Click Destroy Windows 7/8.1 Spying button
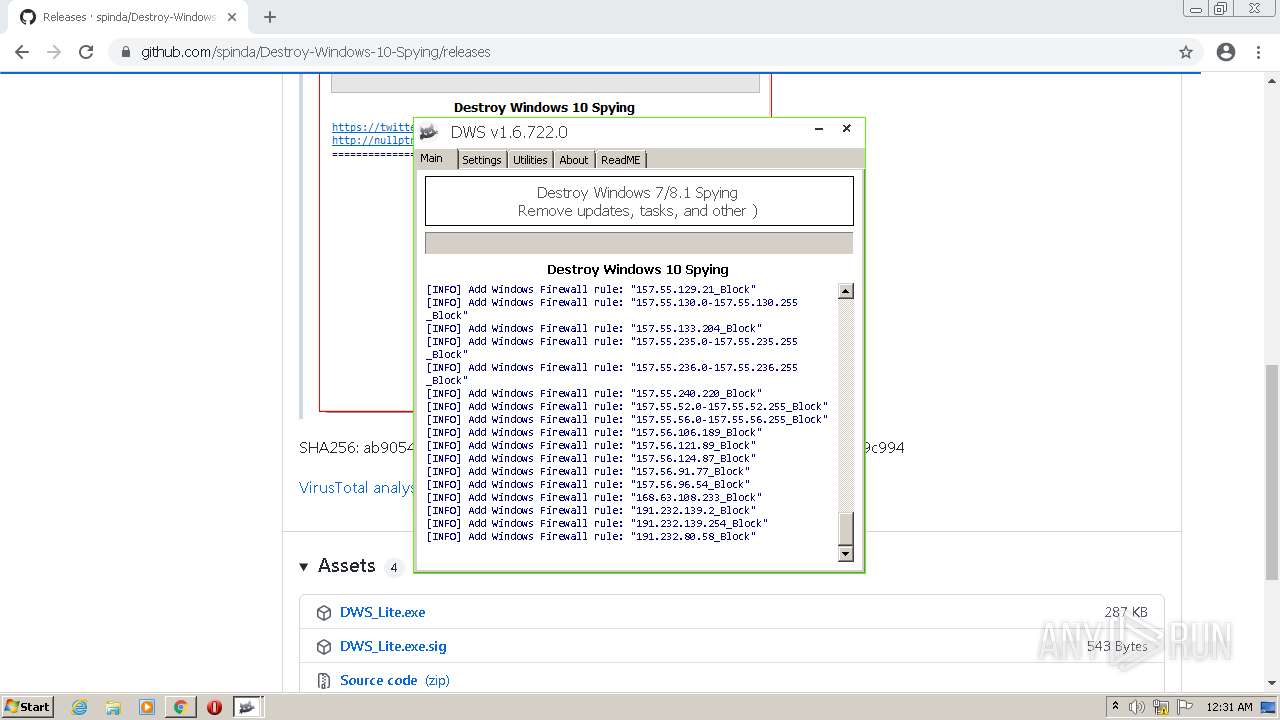This screenshot has height=720, width=1280. [x=639, y=201]
